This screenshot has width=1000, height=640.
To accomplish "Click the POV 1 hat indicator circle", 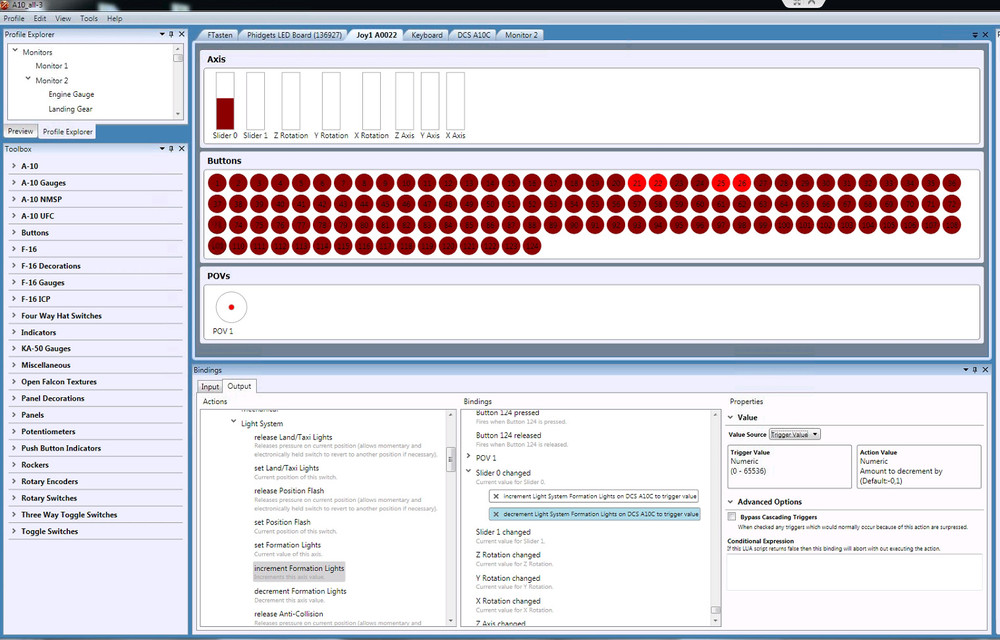I will (231, 307).
